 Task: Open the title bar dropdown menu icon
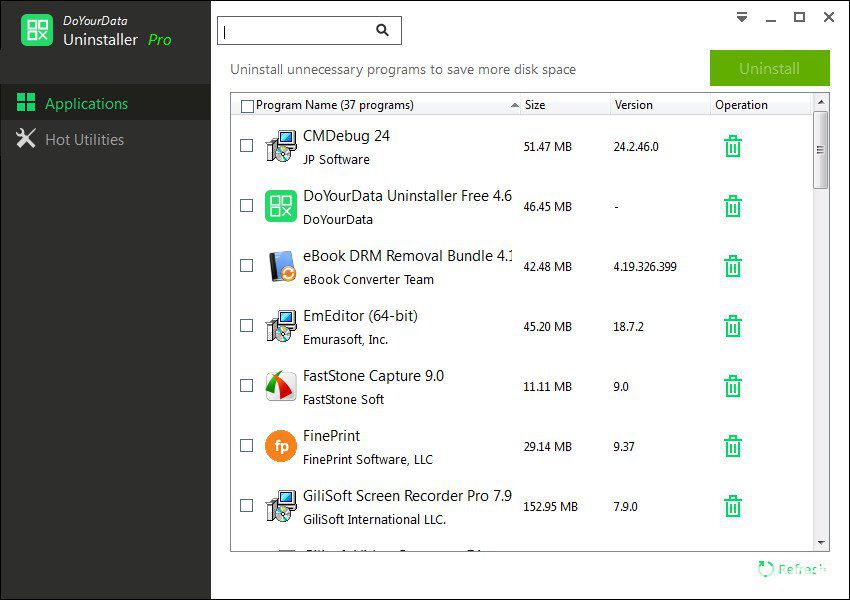pos(742,17)
